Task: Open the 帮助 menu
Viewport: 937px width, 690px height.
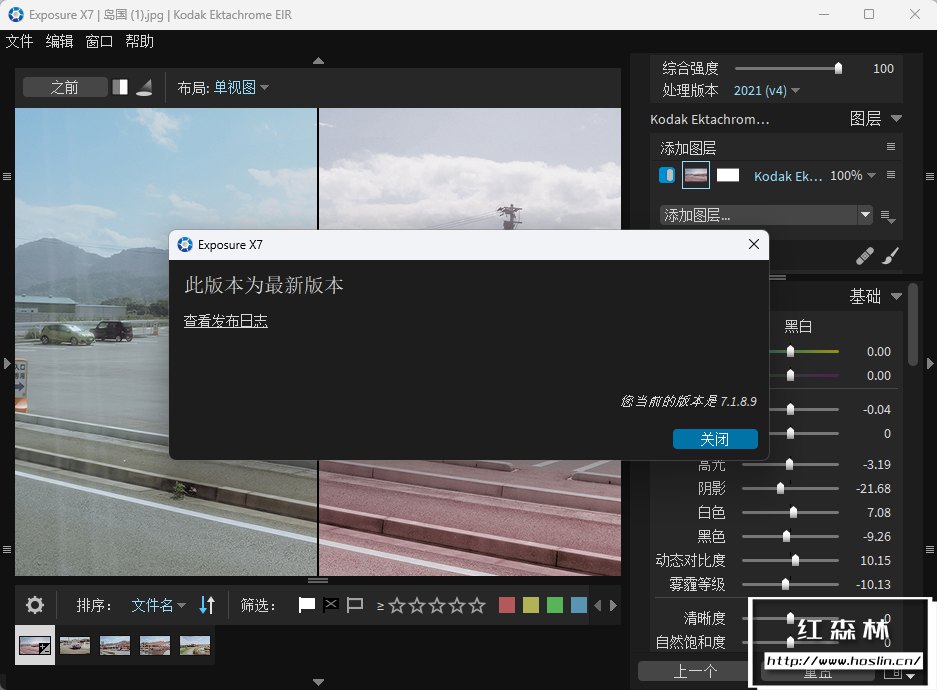Action: point(139,41)
